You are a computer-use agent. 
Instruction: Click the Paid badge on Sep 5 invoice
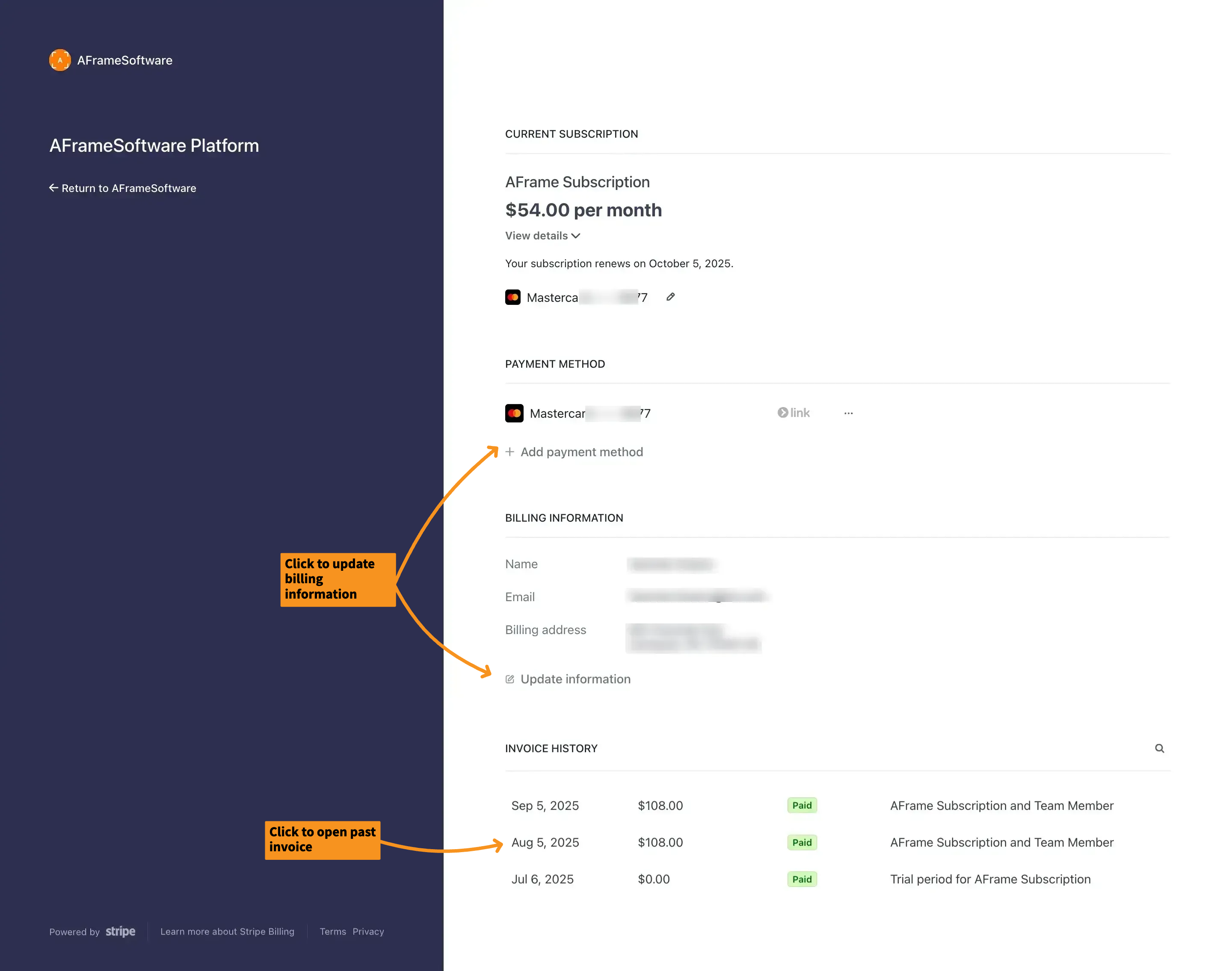[801, 806]
